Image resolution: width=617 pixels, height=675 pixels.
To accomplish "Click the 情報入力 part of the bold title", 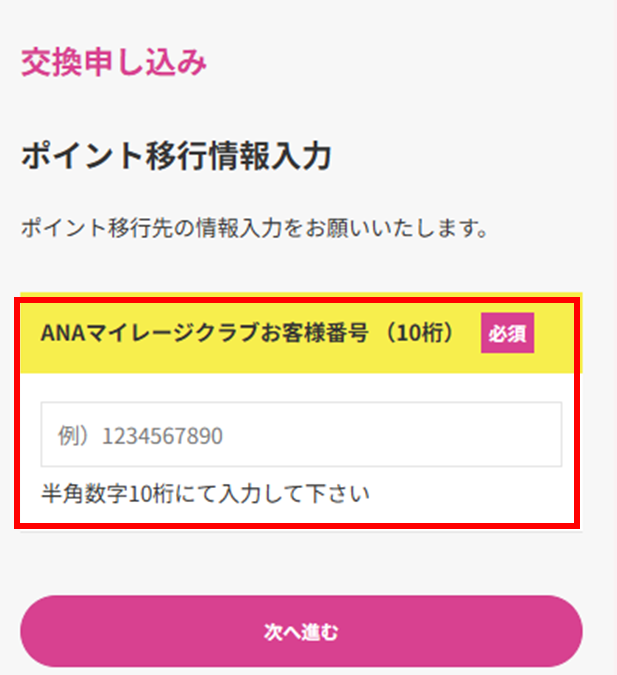I will point(269,157).
